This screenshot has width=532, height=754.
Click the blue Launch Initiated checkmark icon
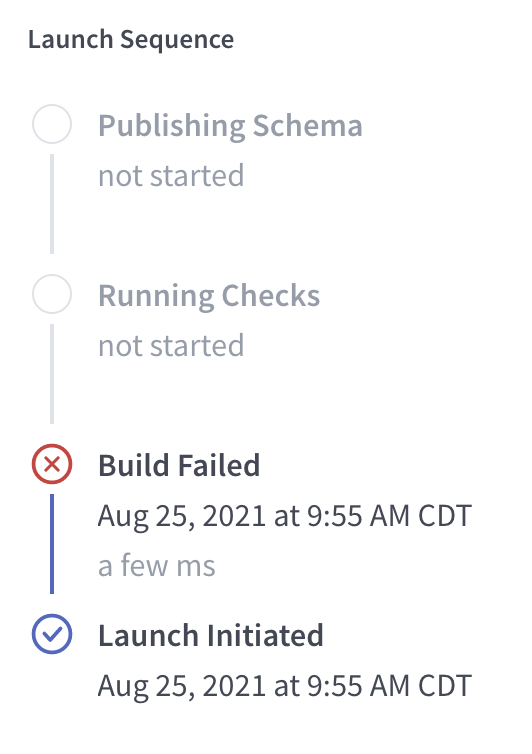(x=52, y=634)
